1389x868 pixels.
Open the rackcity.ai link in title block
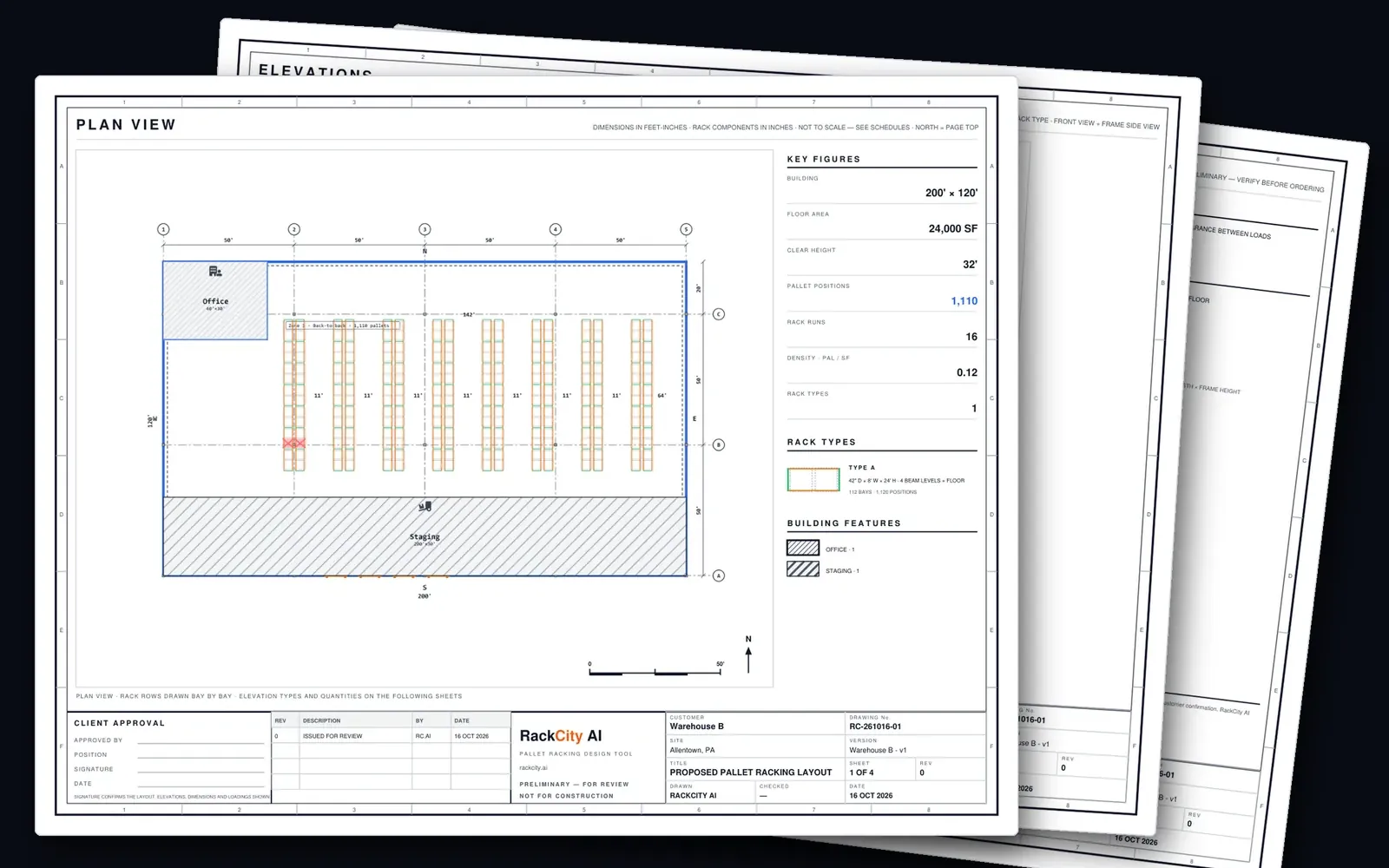point(533,767)
